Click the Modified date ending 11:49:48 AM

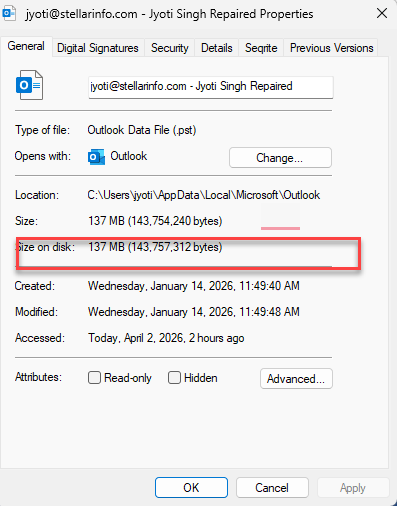194,312
